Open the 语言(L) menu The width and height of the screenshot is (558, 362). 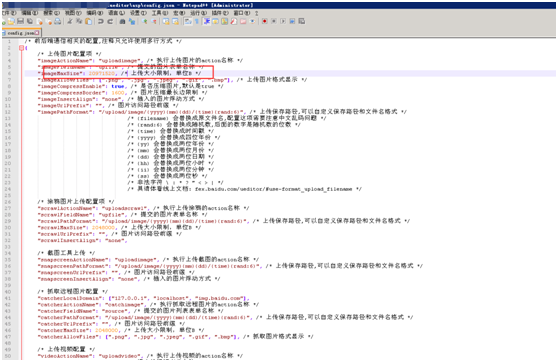point(117,13)
